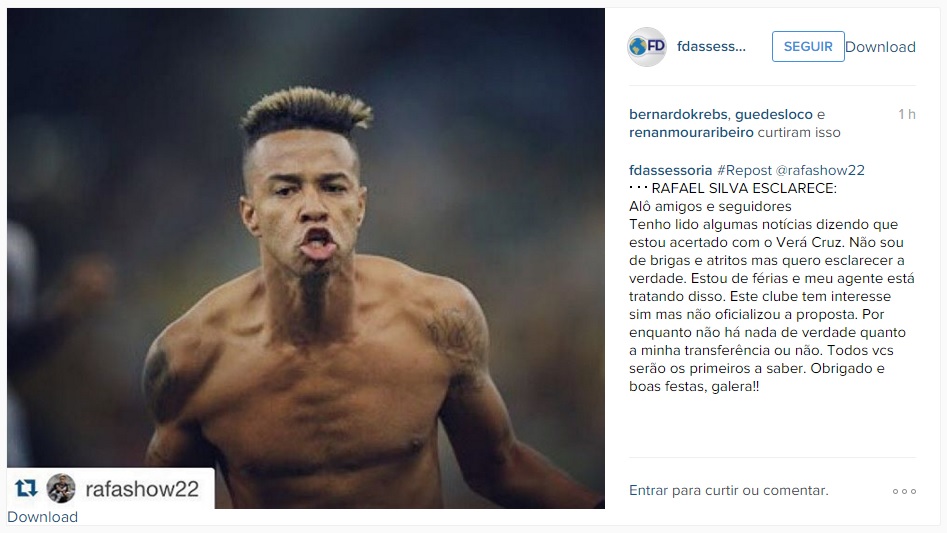Click the 1 h timestamp
Screen dimensions: 947x533
tap(907, 114)
